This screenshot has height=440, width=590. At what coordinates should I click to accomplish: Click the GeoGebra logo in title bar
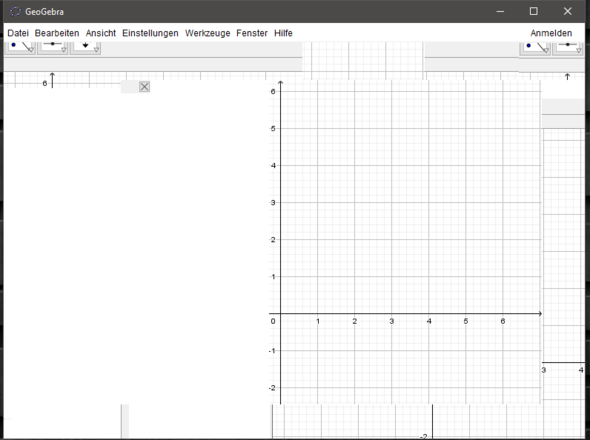[x=15, y=12]
